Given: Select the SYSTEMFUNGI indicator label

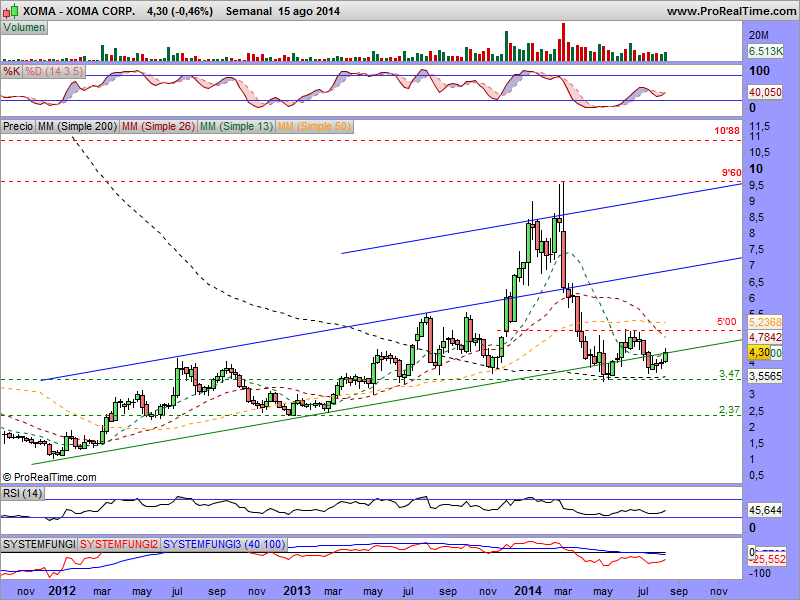Looking at the screenshot, I should pyautogui.click(x=39, y=544).
